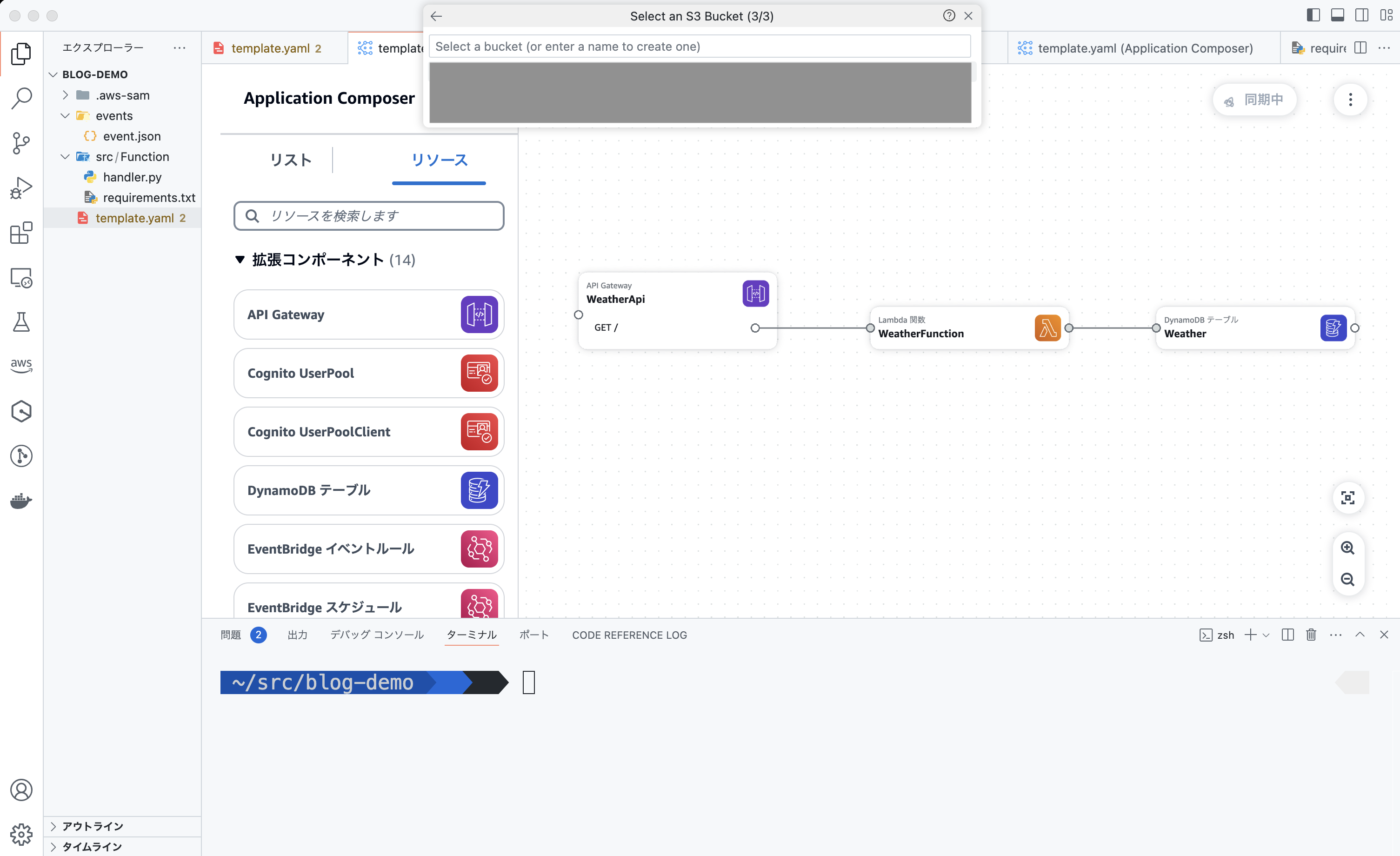The height and width of the screenshot is (856, 1400).
Task: Maximize the terminal panel size
Action: [1360, 635]
